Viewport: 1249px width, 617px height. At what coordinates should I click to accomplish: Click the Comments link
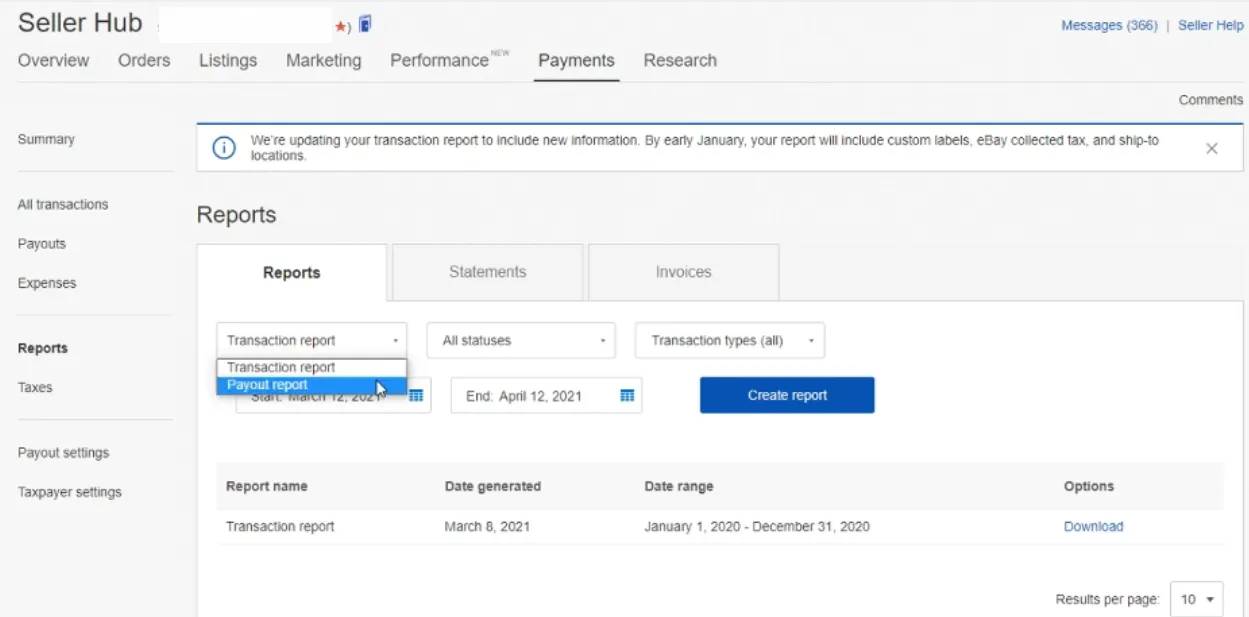coord(1211,100)
